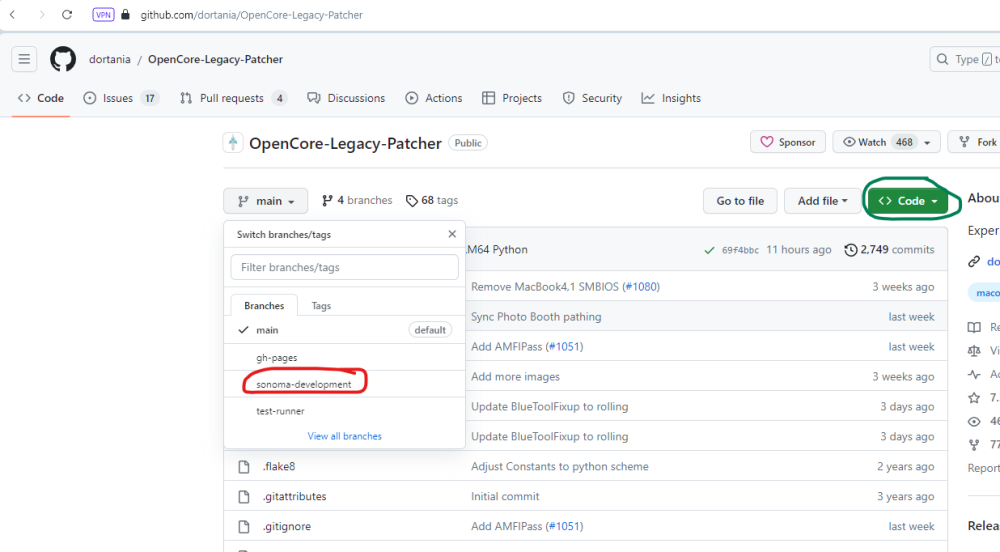
Task: Select the Tags tab in the popup
Action: click(321, 305)
